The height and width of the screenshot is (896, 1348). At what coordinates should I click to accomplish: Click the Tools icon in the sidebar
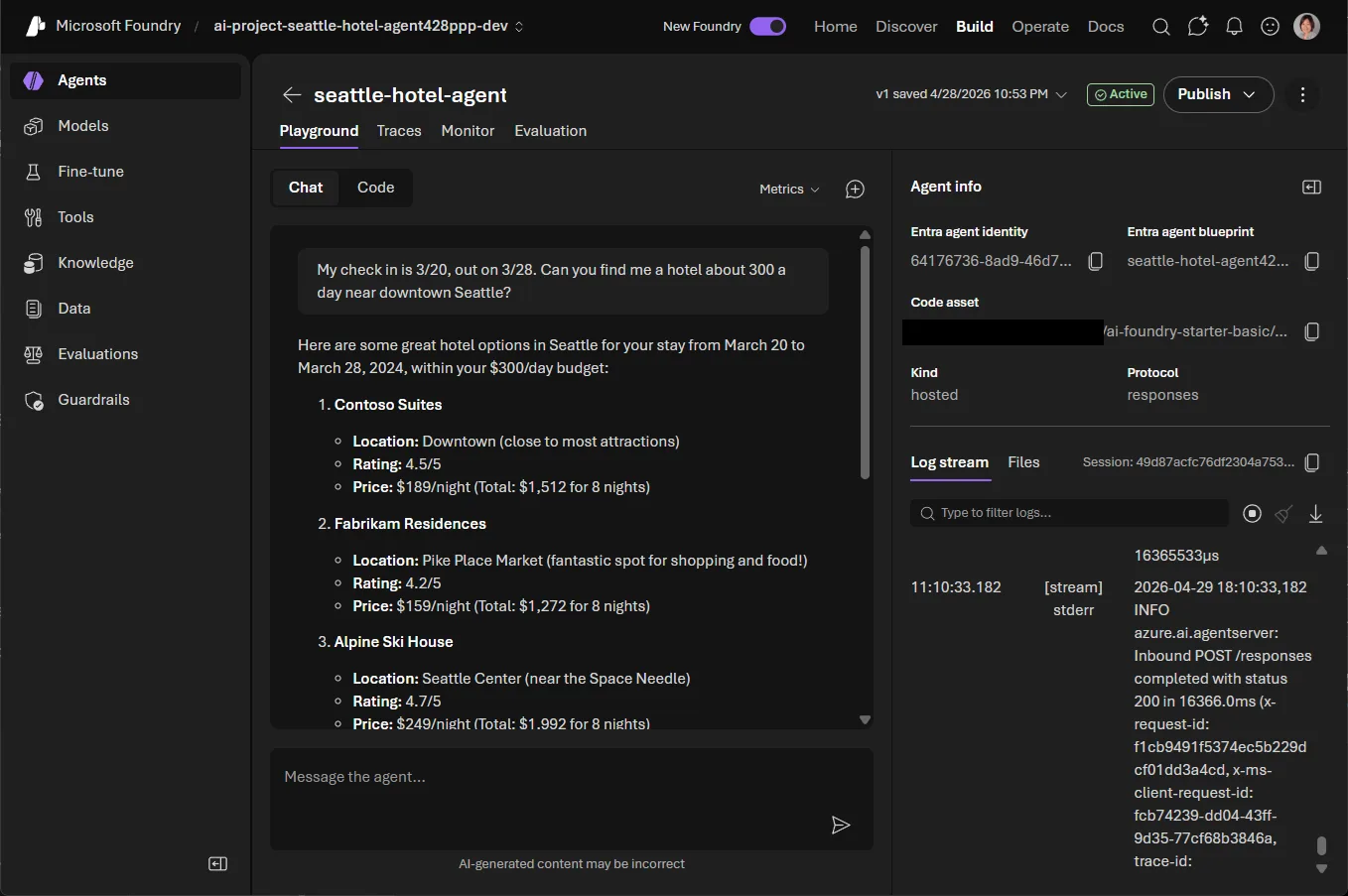(34, 217)
